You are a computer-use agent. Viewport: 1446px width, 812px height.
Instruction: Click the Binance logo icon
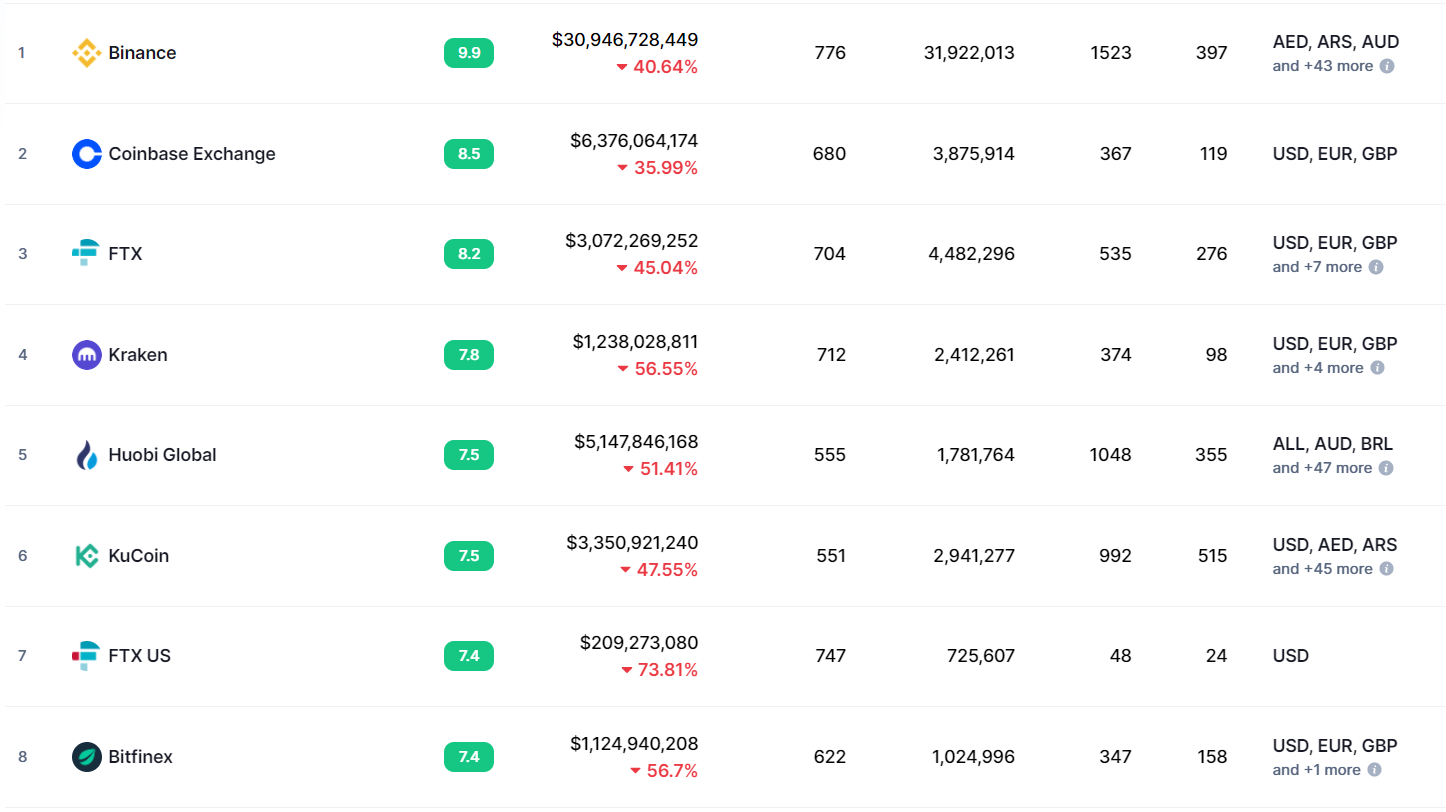pos(87,53)
